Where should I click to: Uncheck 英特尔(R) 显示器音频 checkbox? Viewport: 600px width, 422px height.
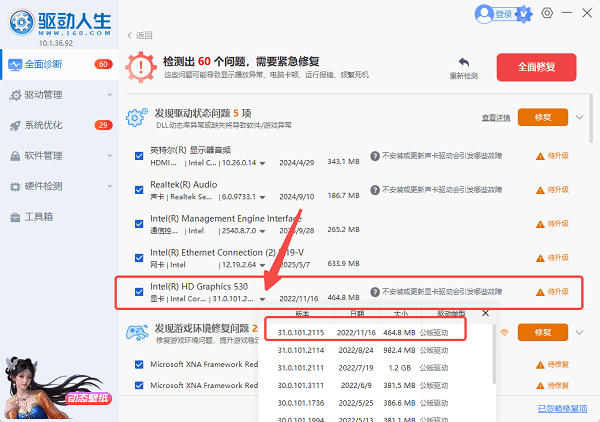139,156
